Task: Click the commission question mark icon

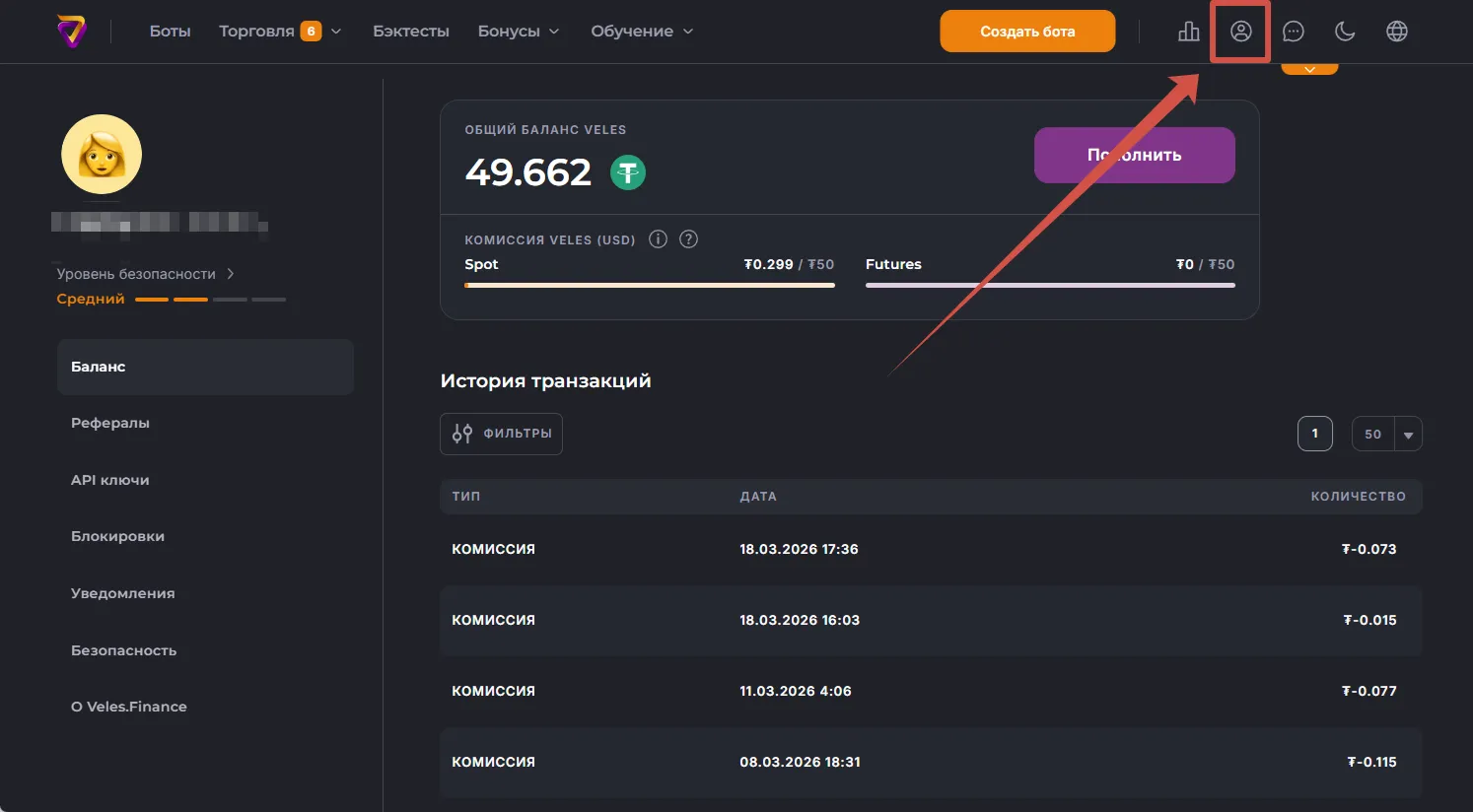Action: coord(689,239)
